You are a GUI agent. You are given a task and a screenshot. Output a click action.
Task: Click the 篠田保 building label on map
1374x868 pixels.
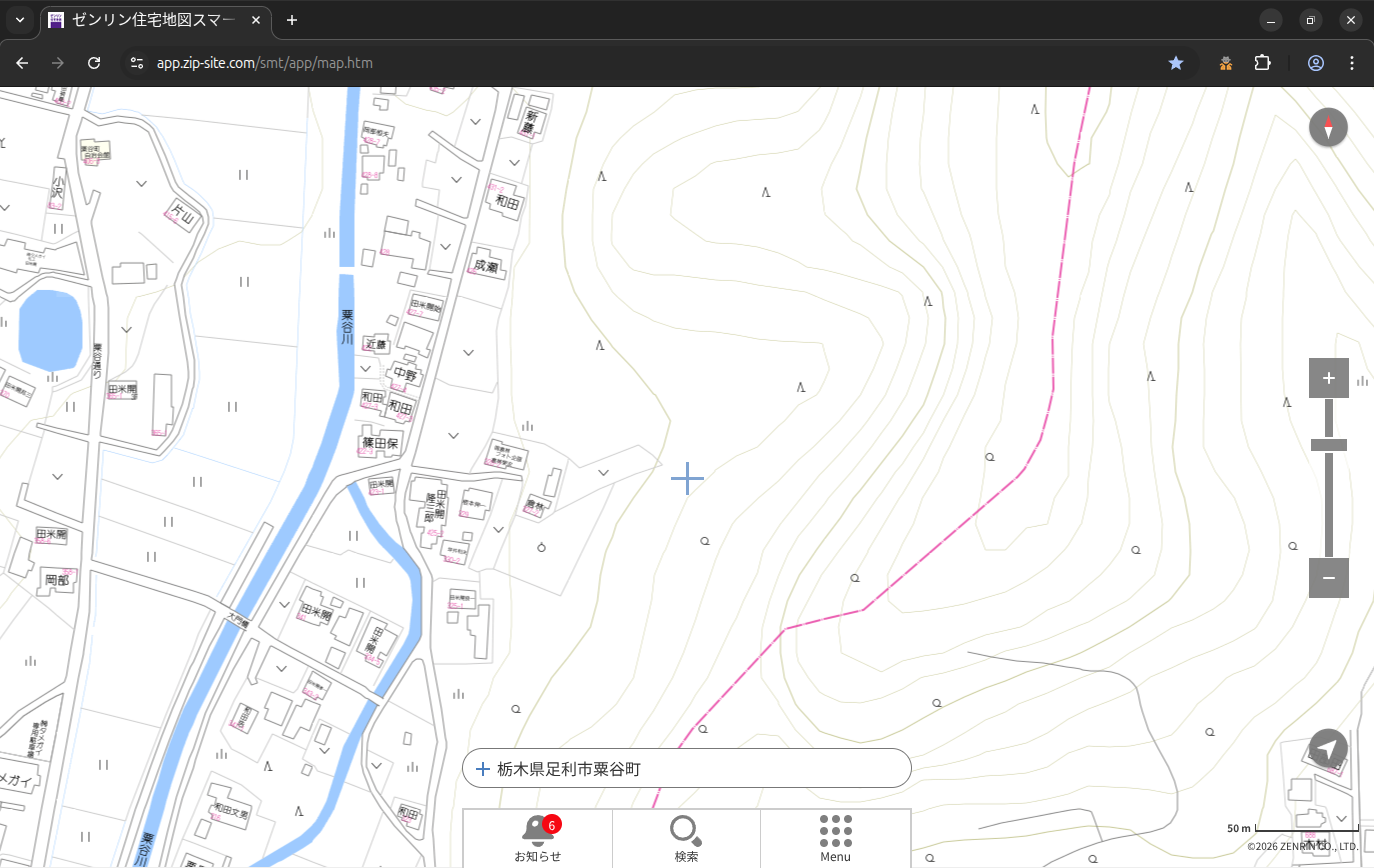coord(380,442)
